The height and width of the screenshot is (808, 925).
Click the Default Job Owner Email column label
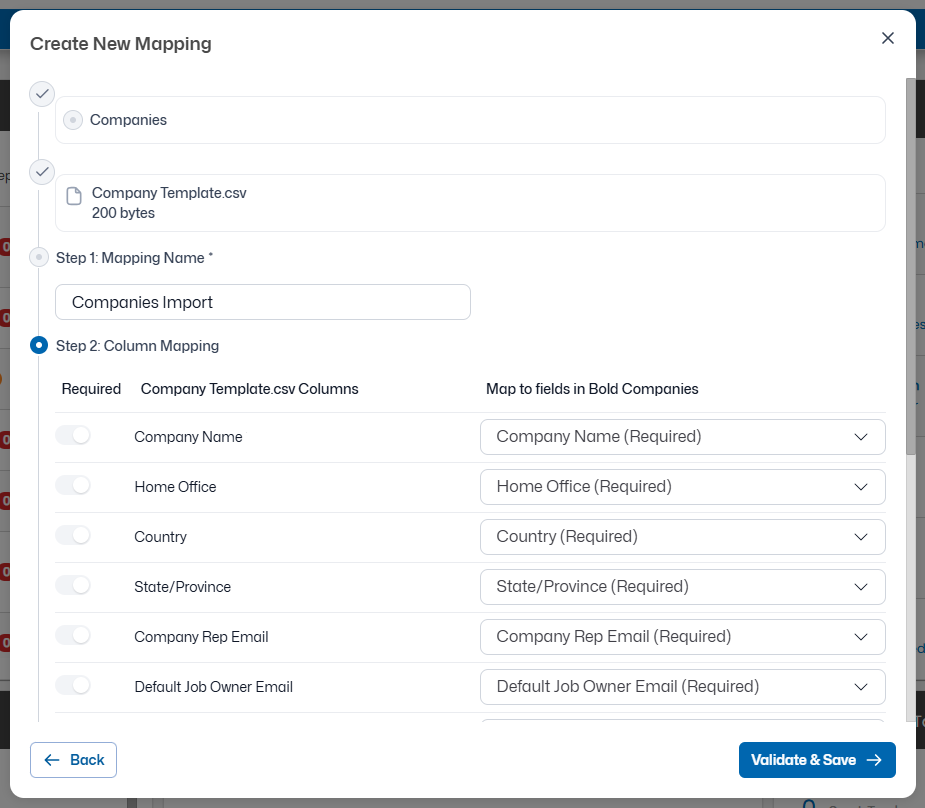[x=214, y=687]
